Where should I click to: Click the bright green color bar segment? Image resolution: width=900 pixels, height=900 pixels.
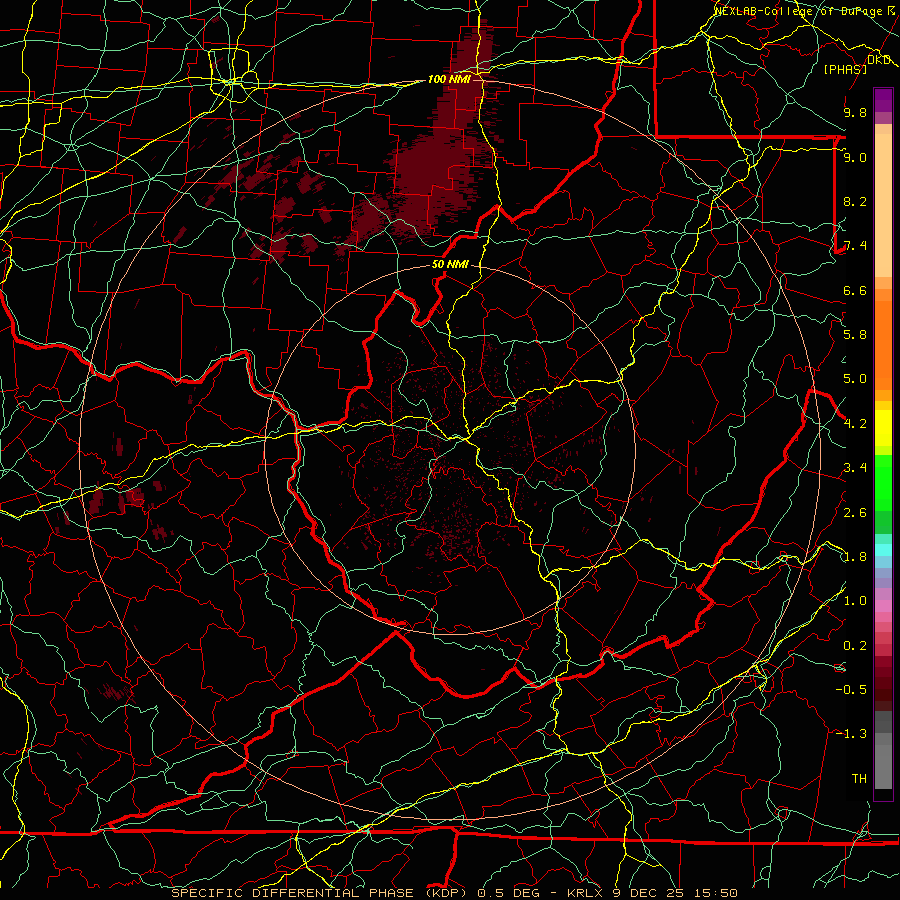(883, 483)
